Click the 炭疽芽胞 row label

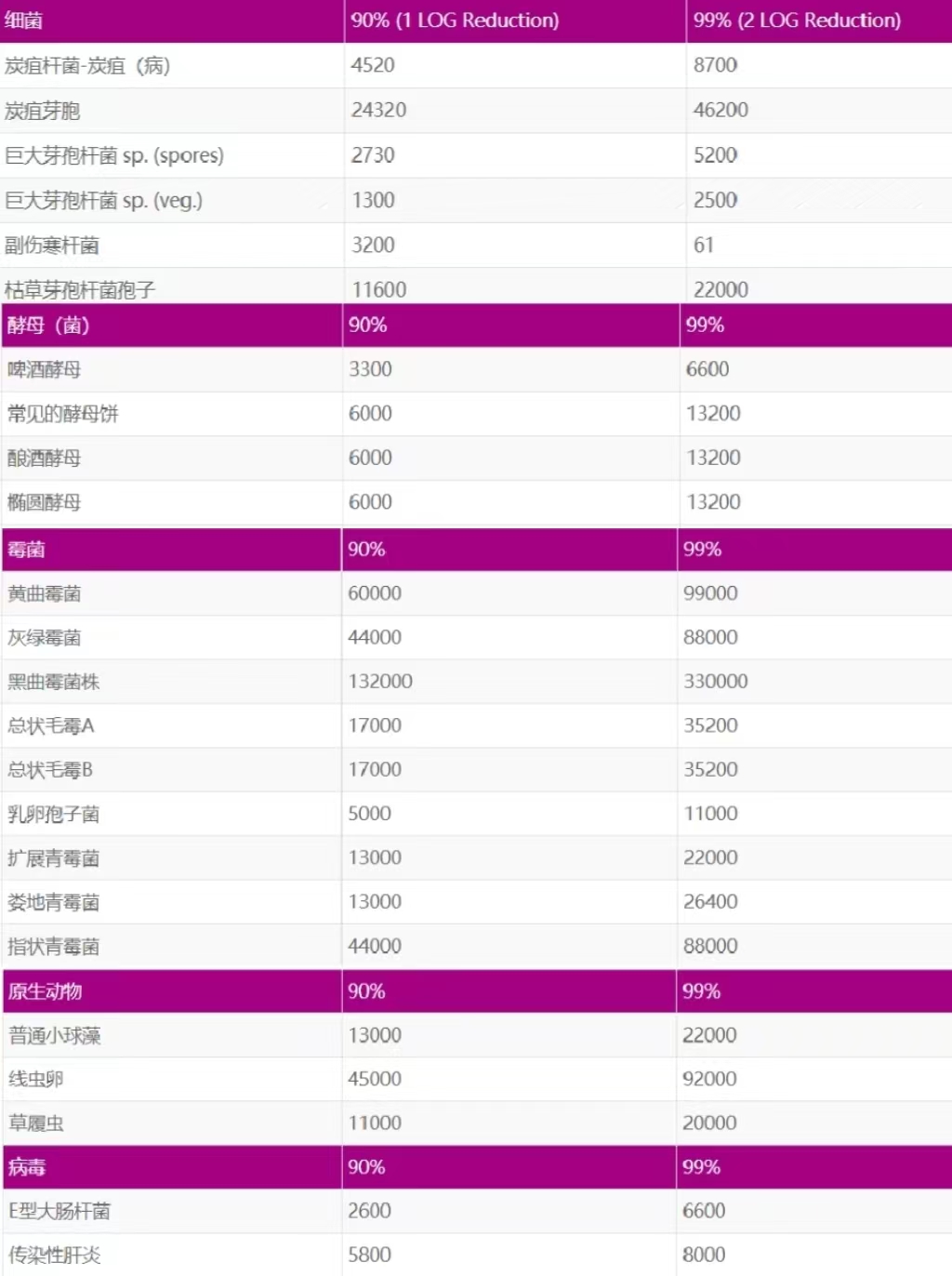click(43, 111)
